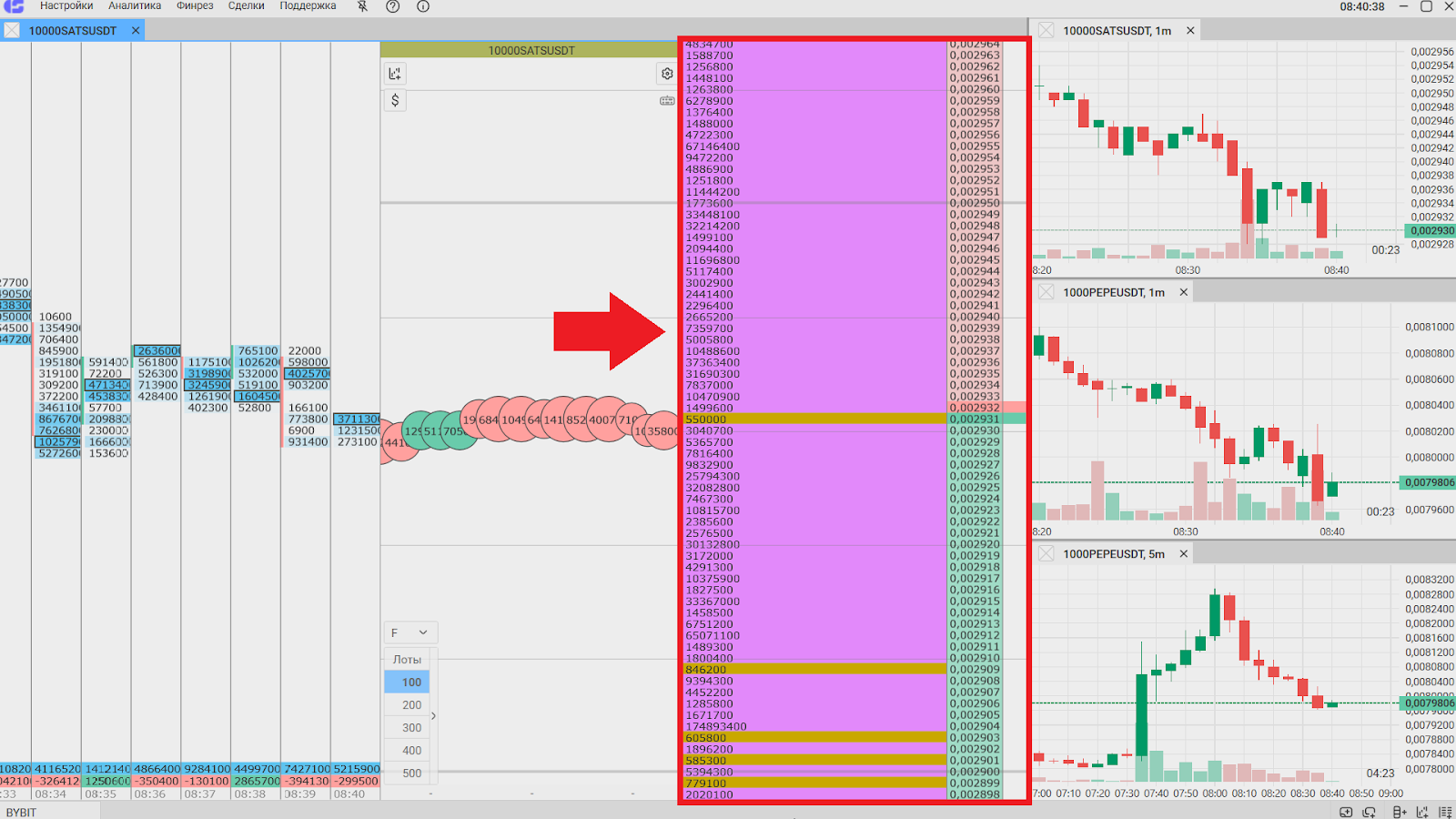Close the 10000SATSUSDT, 1m chart tab
This screenshot has width=1456, height=819.
coord(1190,31)
